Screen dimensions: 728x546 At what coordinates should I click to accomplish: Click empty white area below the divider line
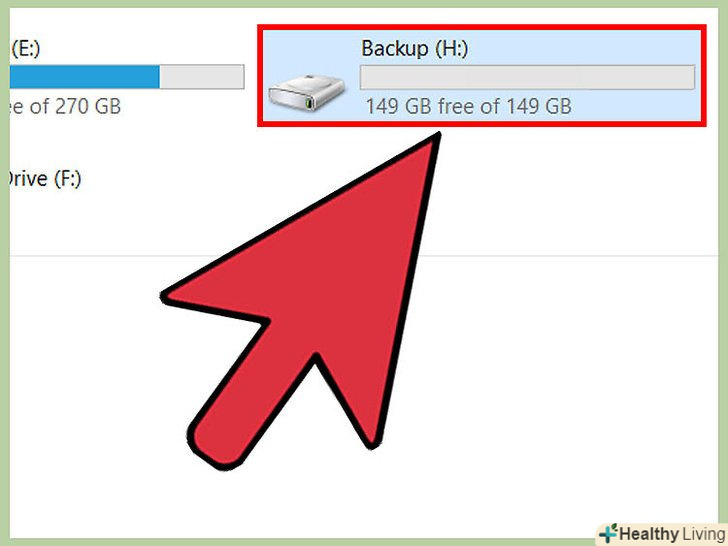(x=557, y=371)
